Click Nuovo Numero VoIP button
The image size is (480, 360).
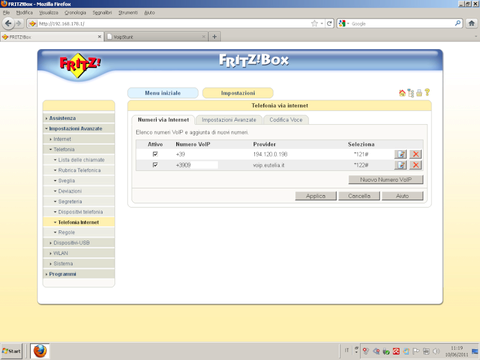386,180
